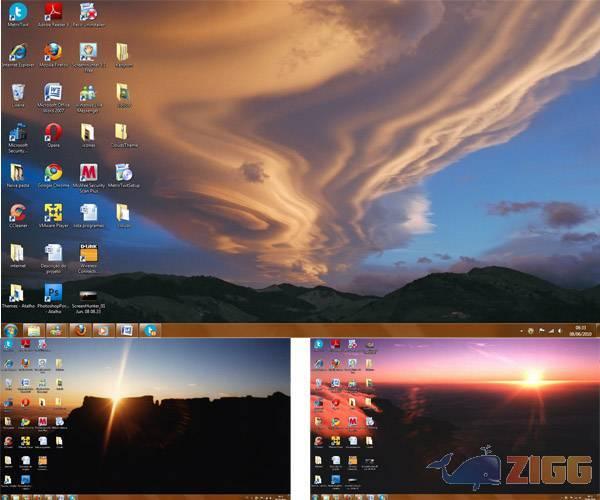Open Microsoft Office Word 2007 shortcut
600x500 pixels.
[53, 92]
